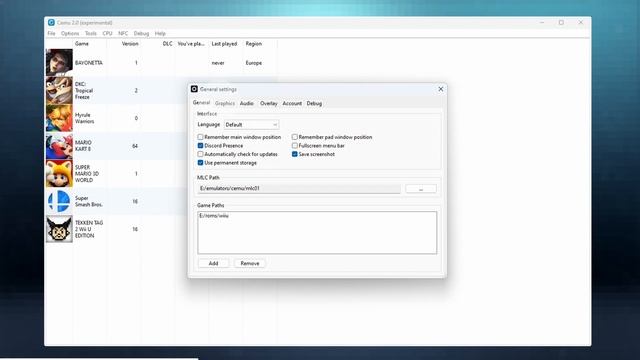Minimize the Cemu main window
The image size is (640, 360).
(x=542, y=22)
